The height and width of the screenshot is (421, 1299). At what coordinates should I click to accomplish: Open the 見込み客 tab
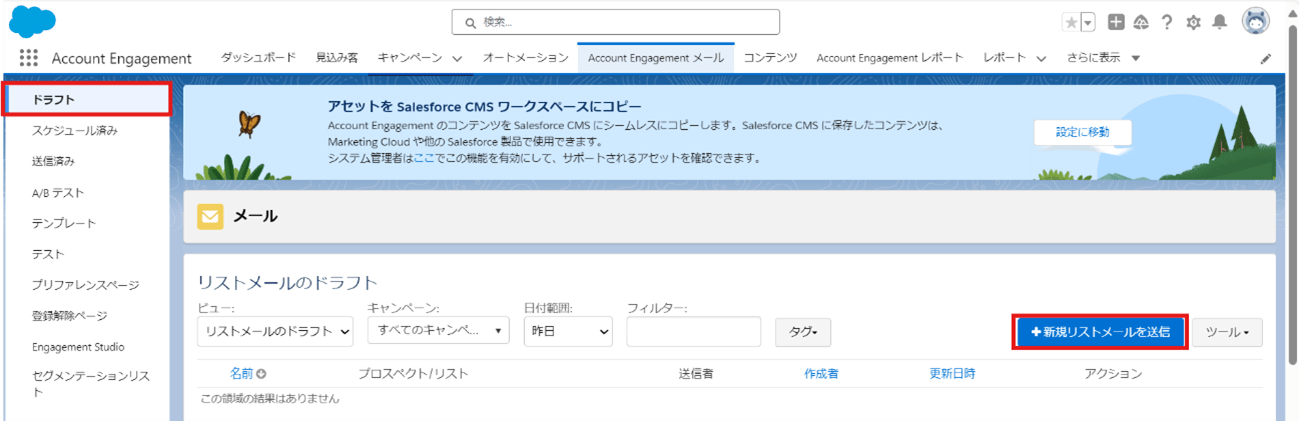click(x=337, y=58)
